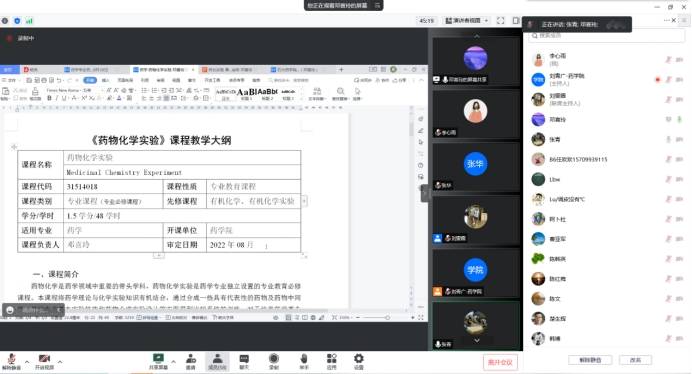Click undo arrow in quick toolbar
The image size is (692, 374).
[x=59, y=80]
